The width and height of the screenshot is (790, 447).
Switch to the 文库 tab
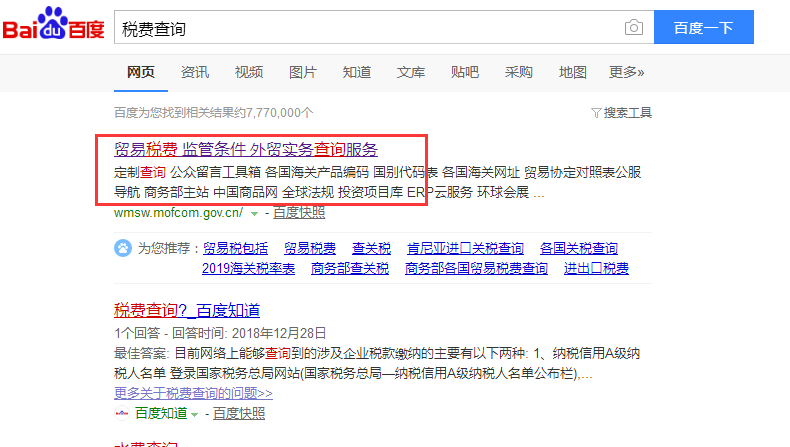coord(411,72)
